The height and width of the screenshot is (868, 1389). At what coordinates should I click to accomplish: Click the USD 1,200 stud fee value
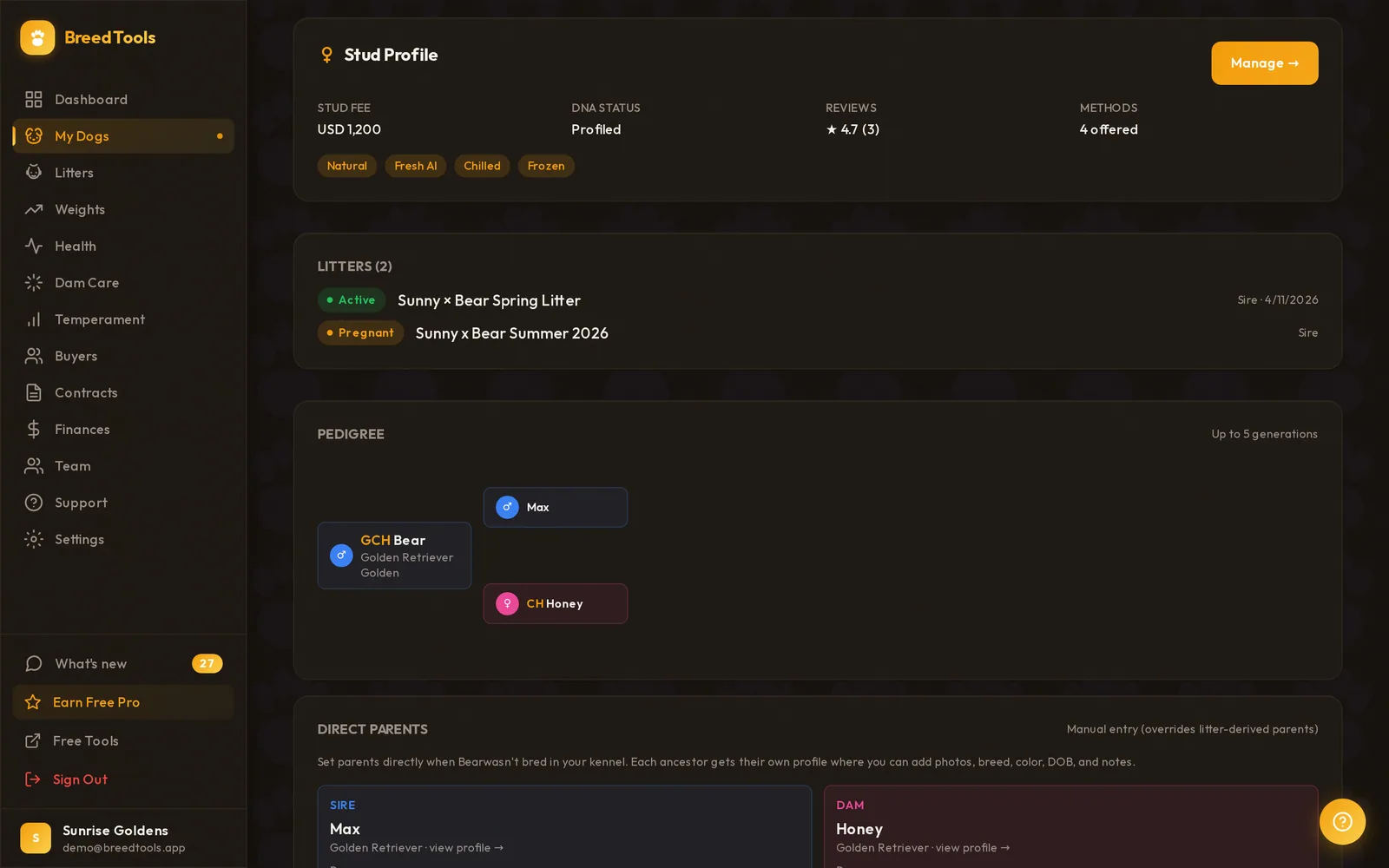(x=349, y=129)
